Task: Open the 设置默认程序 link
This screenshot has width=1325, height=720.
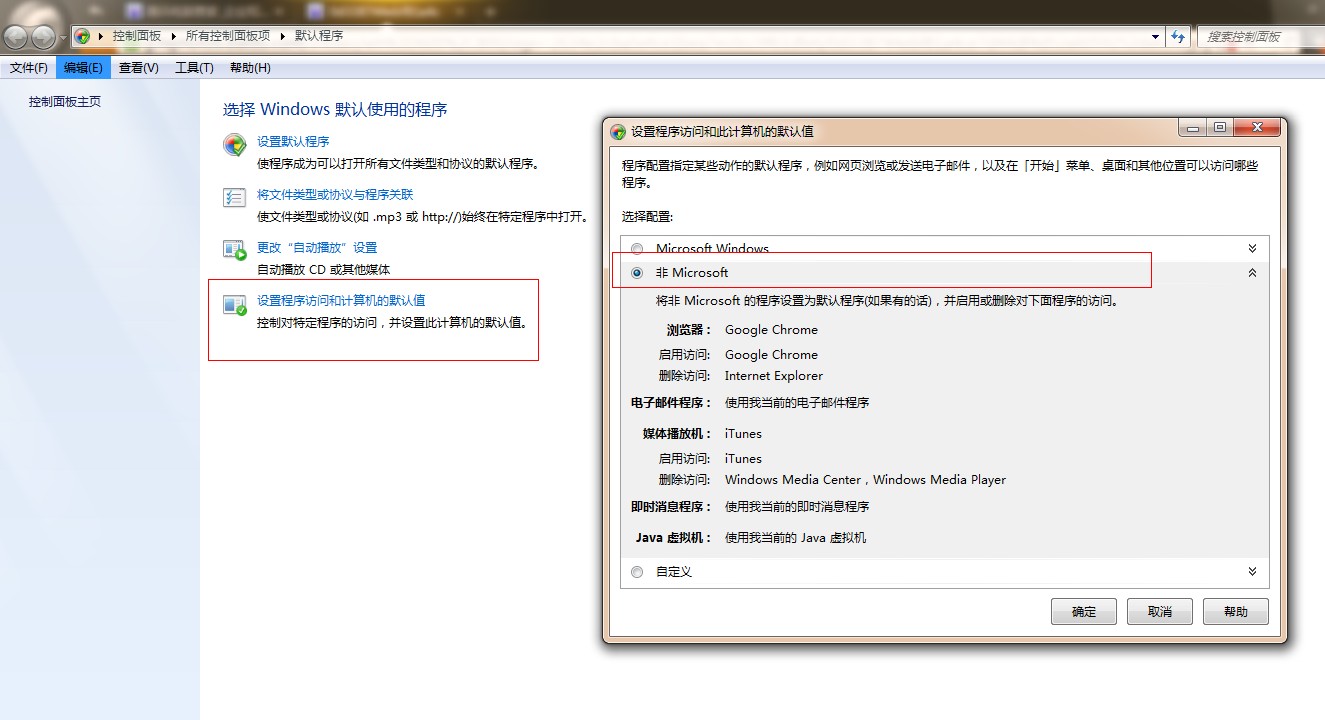Action: (293, 142)
